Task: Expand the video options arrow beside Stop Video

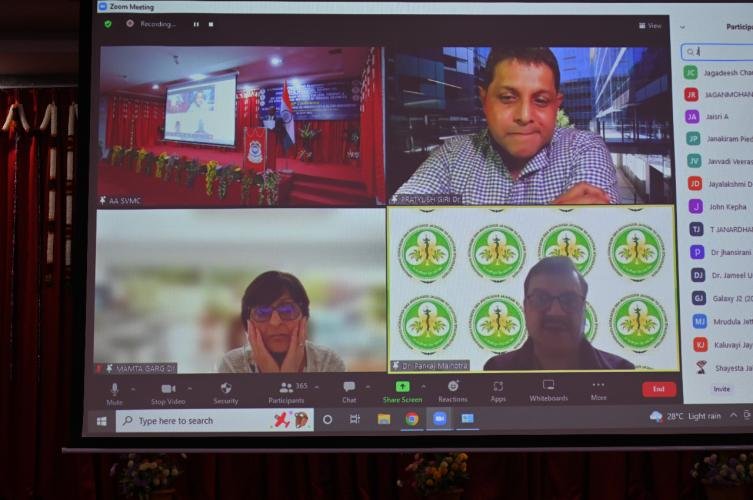Action: [189, 387]
